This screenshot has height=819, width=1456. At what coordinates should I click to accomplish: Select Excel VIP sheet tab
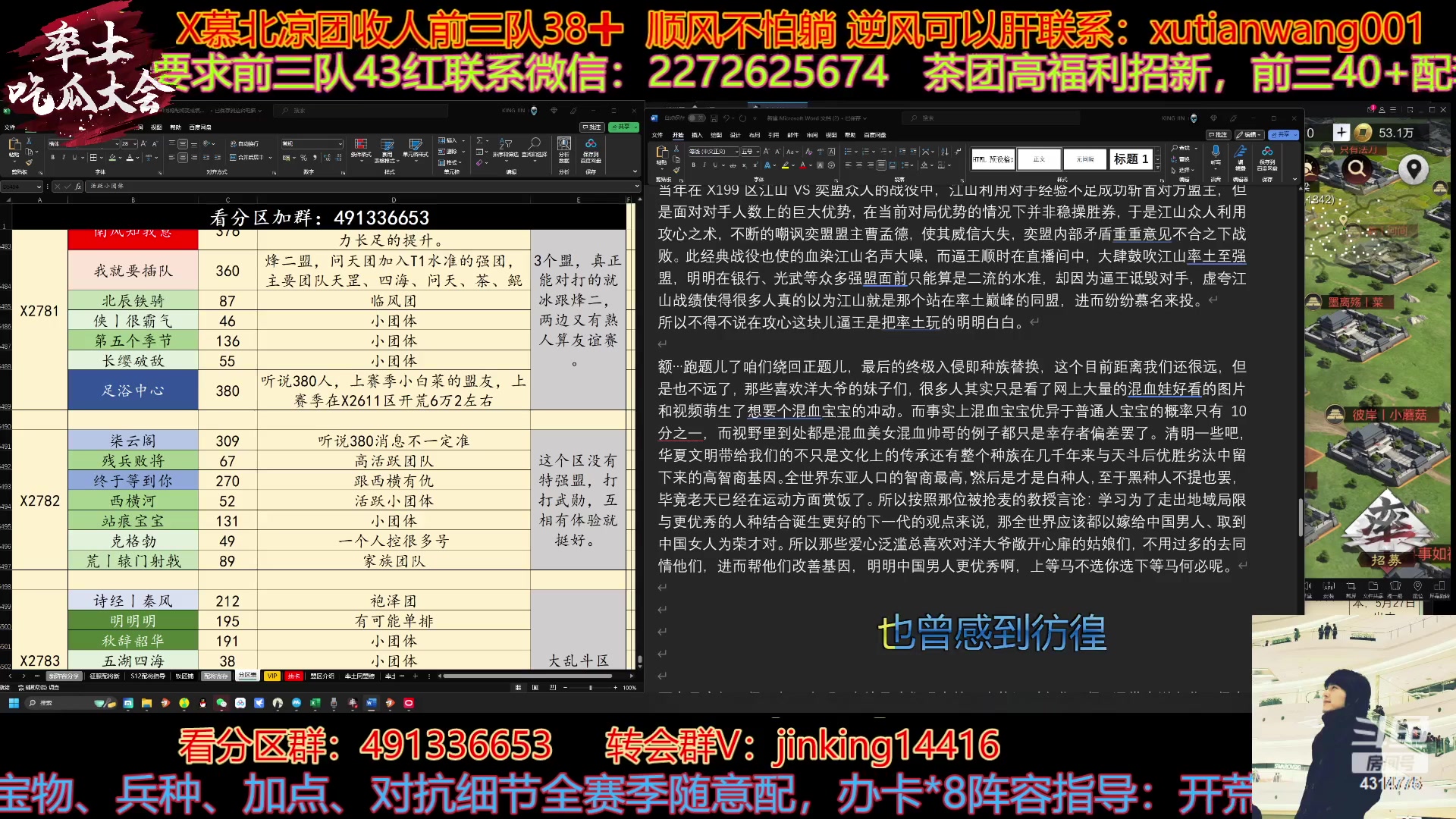271,676
